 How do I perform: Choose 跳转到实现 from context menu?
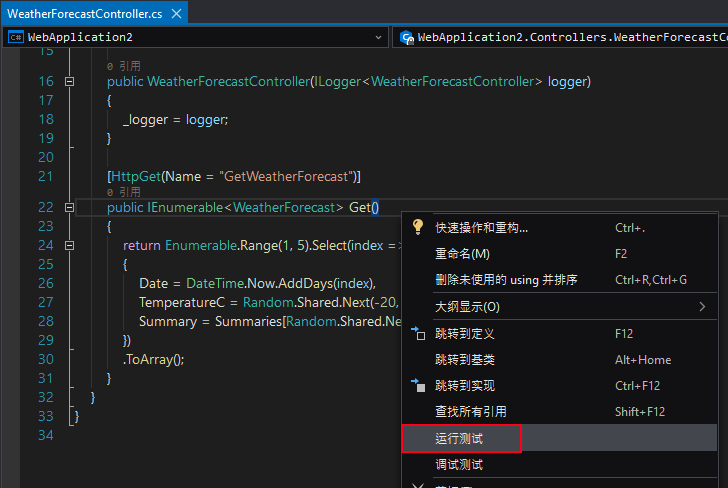tap(559, 385)
